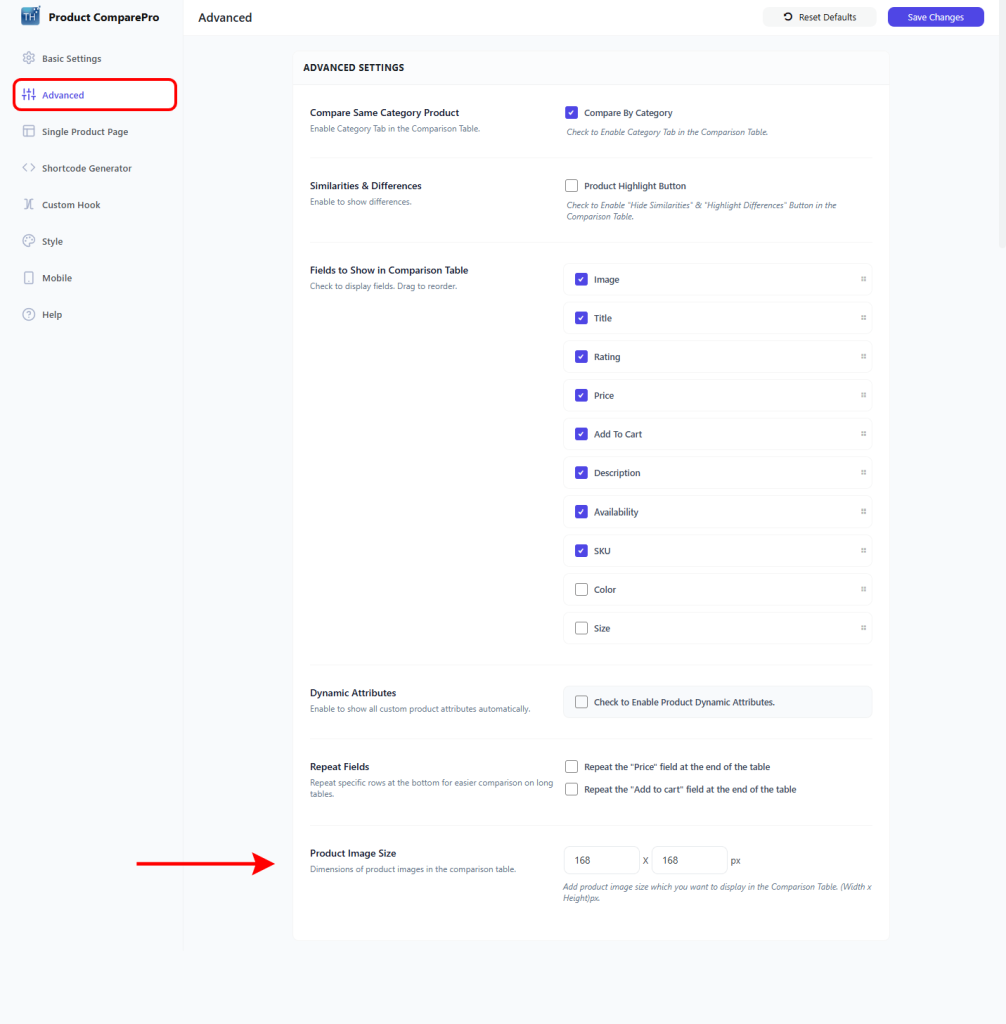Open the Mobile settings section

tap(95, 278)
